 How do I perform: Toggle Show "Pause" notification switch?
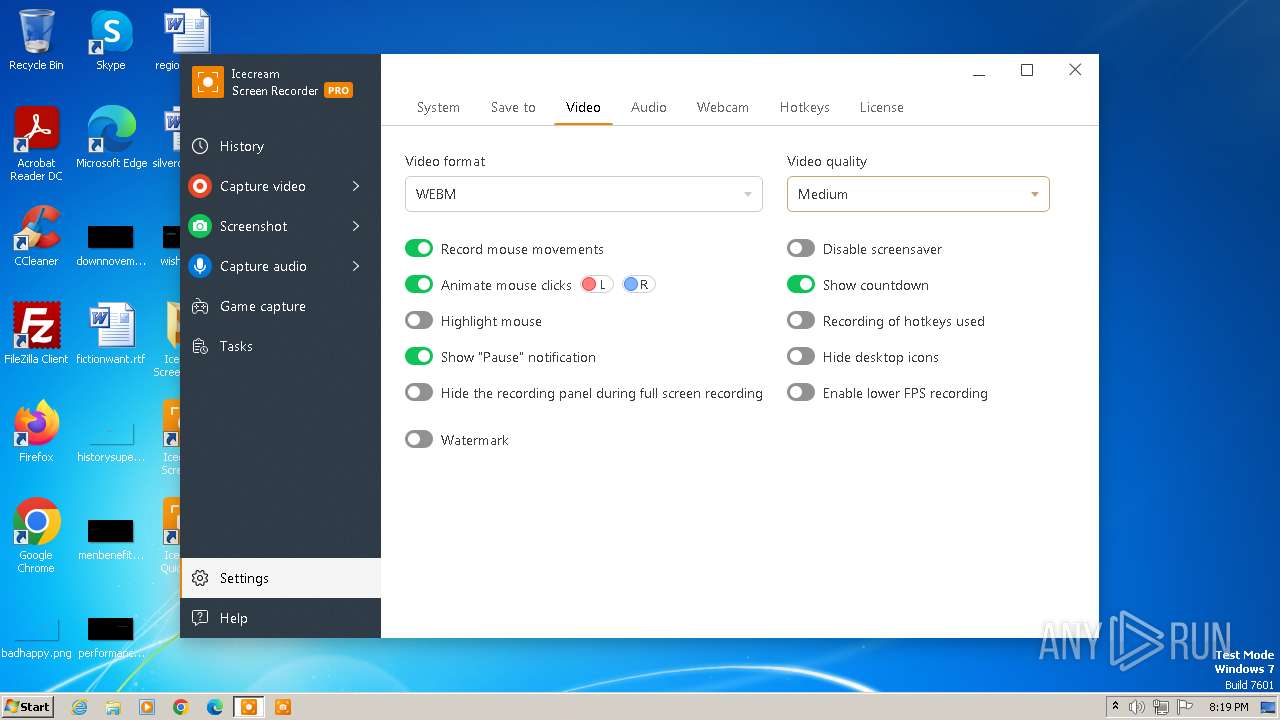[419, 357]
